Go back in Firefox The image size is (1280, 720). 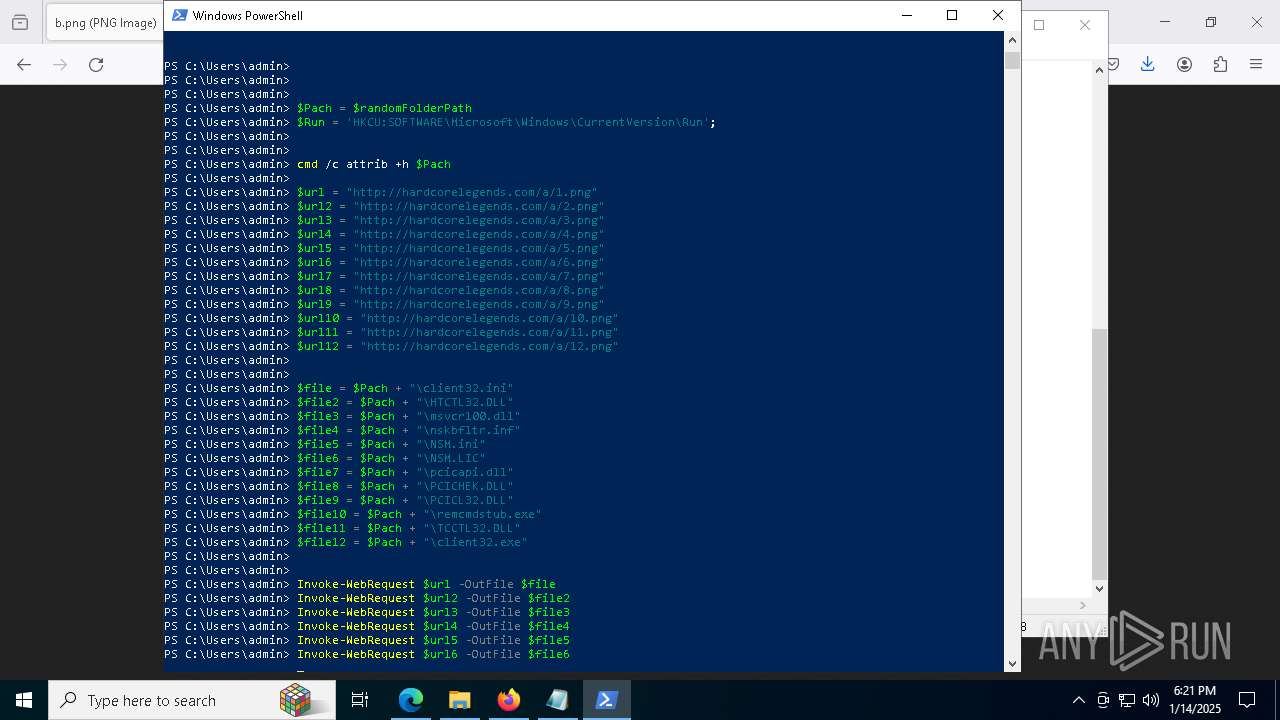(24, 64)
